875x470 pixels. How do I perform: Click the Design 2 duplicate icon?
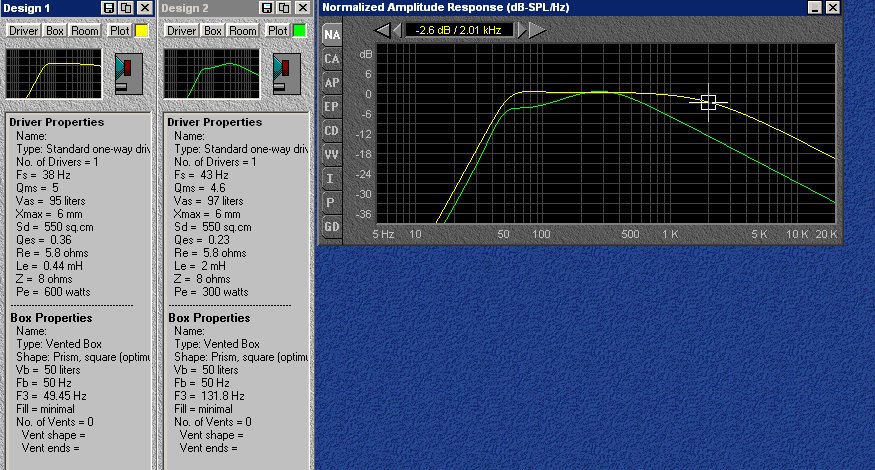click(285, 8)
